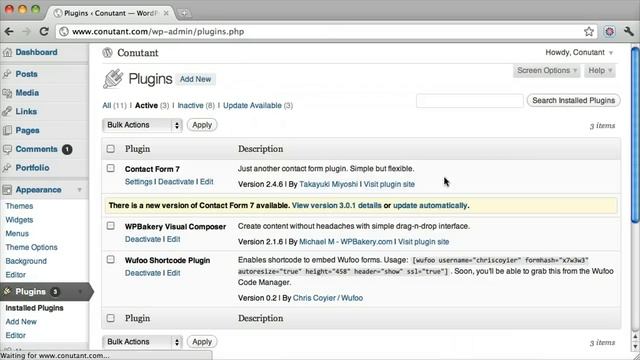Click the Plugins plug icon in sidebar

(x=7, y=291)
